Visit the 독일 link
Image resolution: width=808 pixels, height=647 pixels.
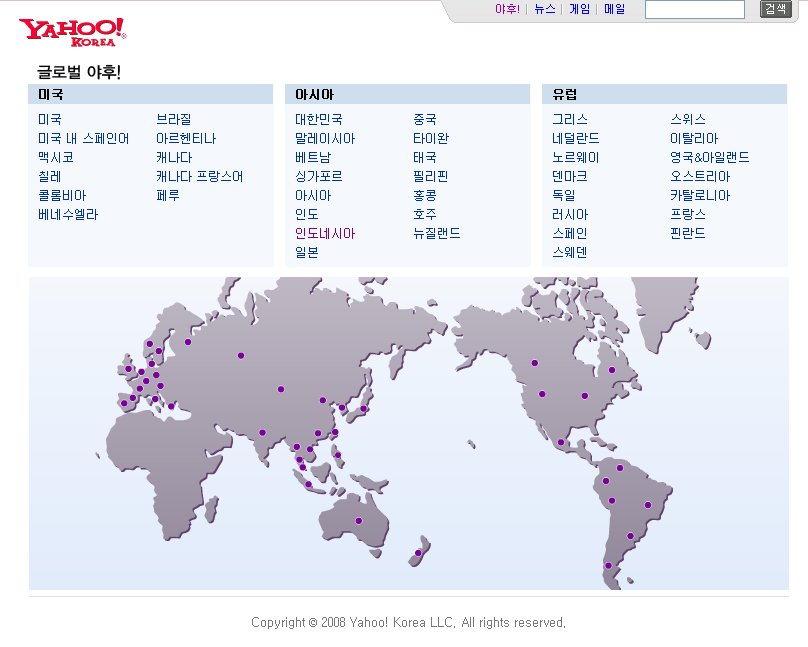coord(564,196)
